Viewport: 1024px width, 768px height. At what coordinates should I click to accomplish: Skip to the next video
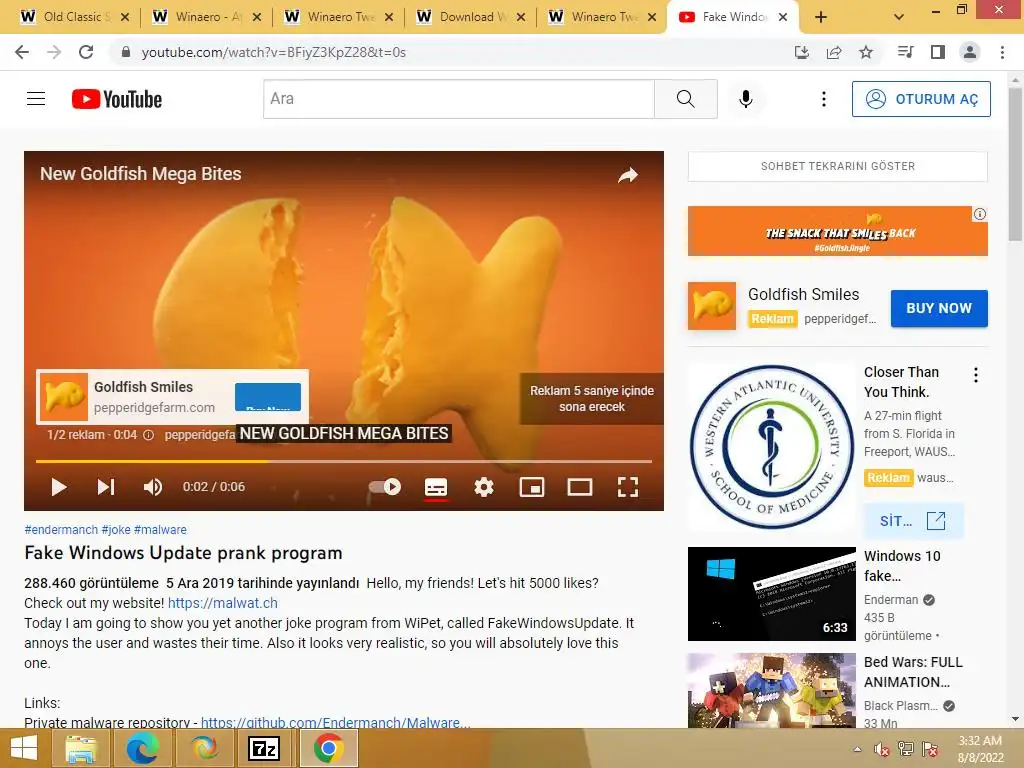click(x=106, y=487)
